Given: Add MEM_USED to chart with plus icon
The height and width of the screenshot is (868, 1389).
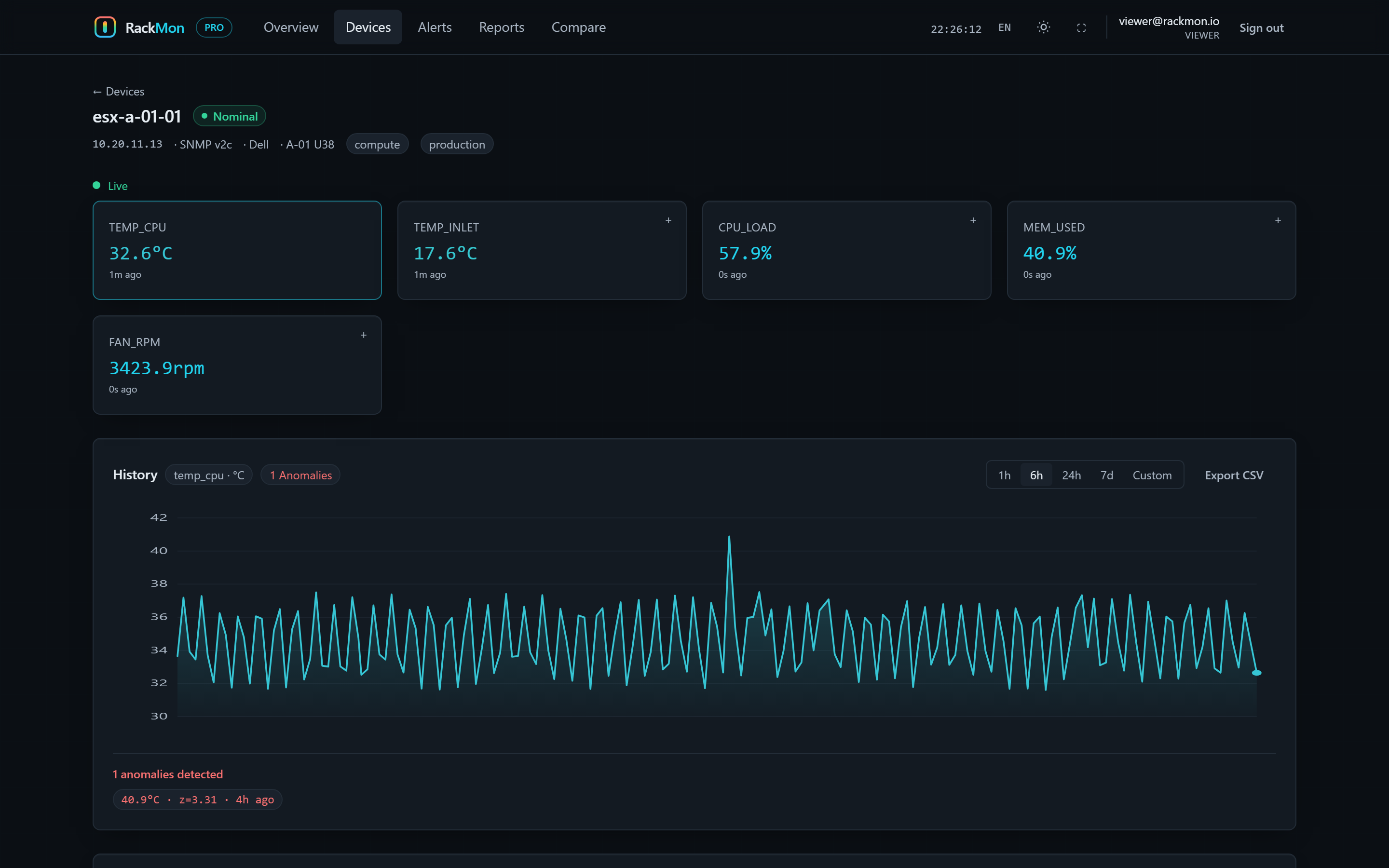Looking at the screenshot, I should pyautogui.click(x=1278, y=220).
